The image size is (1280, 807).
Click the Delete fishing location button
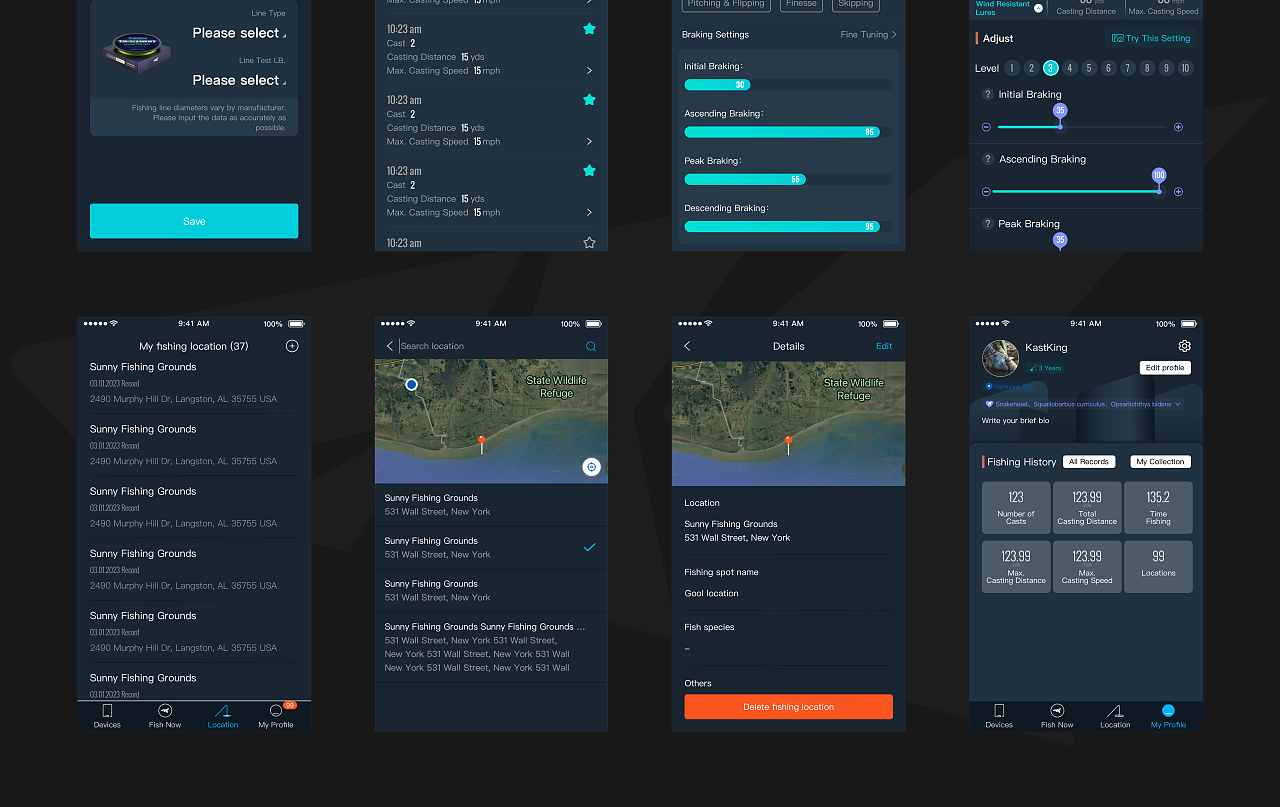pos(789,707)
